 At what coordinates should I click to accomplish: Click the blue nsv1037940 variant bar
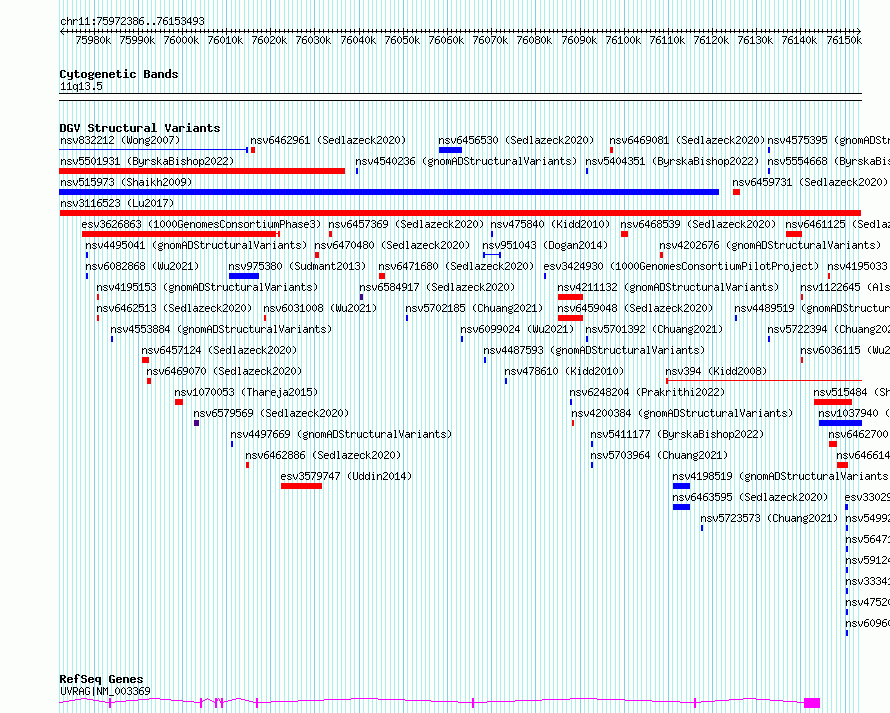(840, 423)
